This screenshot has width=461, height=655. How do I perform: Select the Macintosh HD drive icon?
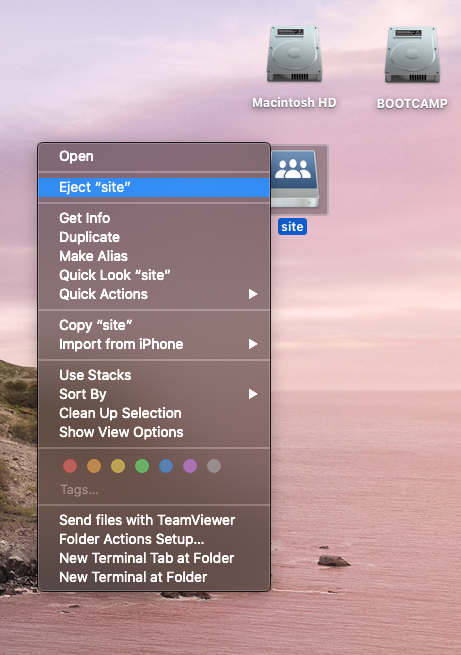point(294,54)
